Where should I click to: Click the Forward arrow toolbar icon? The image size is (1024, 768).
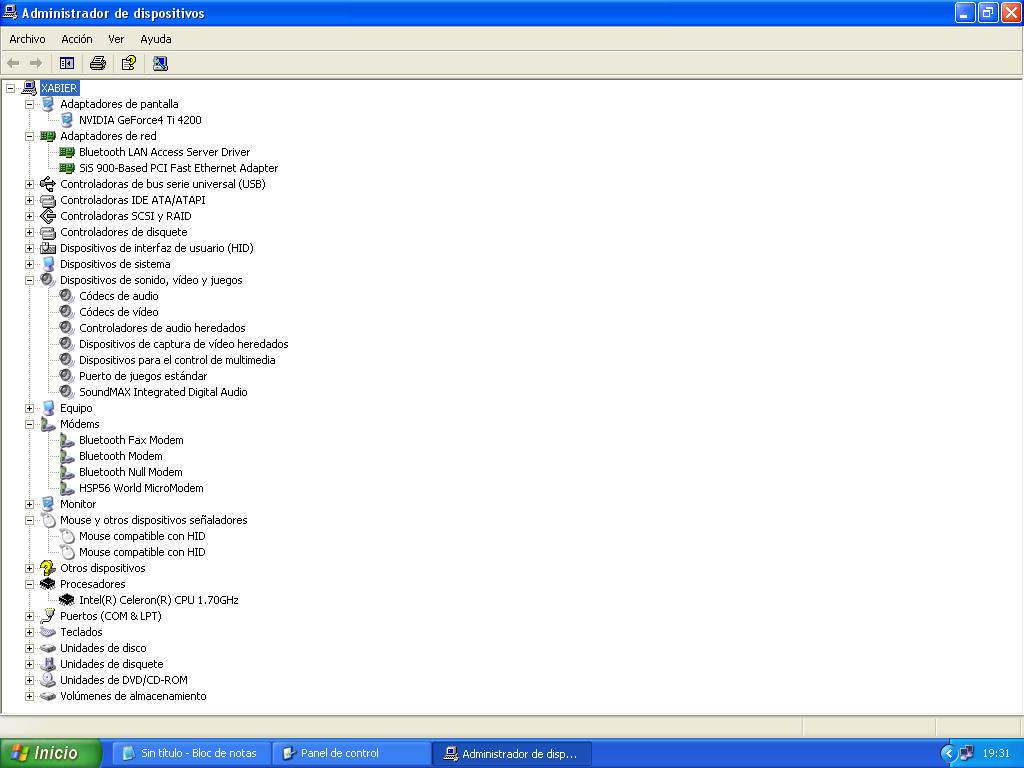(36, 63)
